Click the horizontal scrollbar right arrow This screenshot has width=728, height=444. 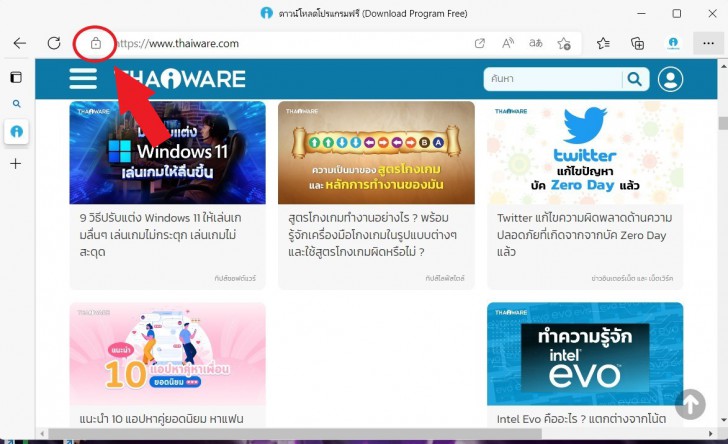[711, 433]
